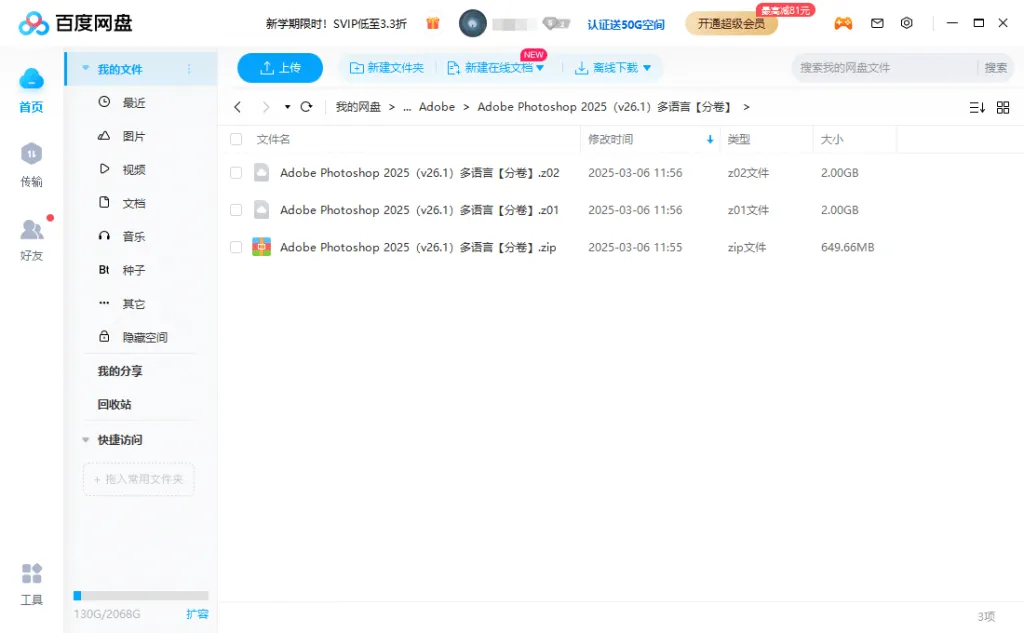Click the 认证送50G空间 link
This screenshot has height=633, width=1024.
(x=626, y=25)
